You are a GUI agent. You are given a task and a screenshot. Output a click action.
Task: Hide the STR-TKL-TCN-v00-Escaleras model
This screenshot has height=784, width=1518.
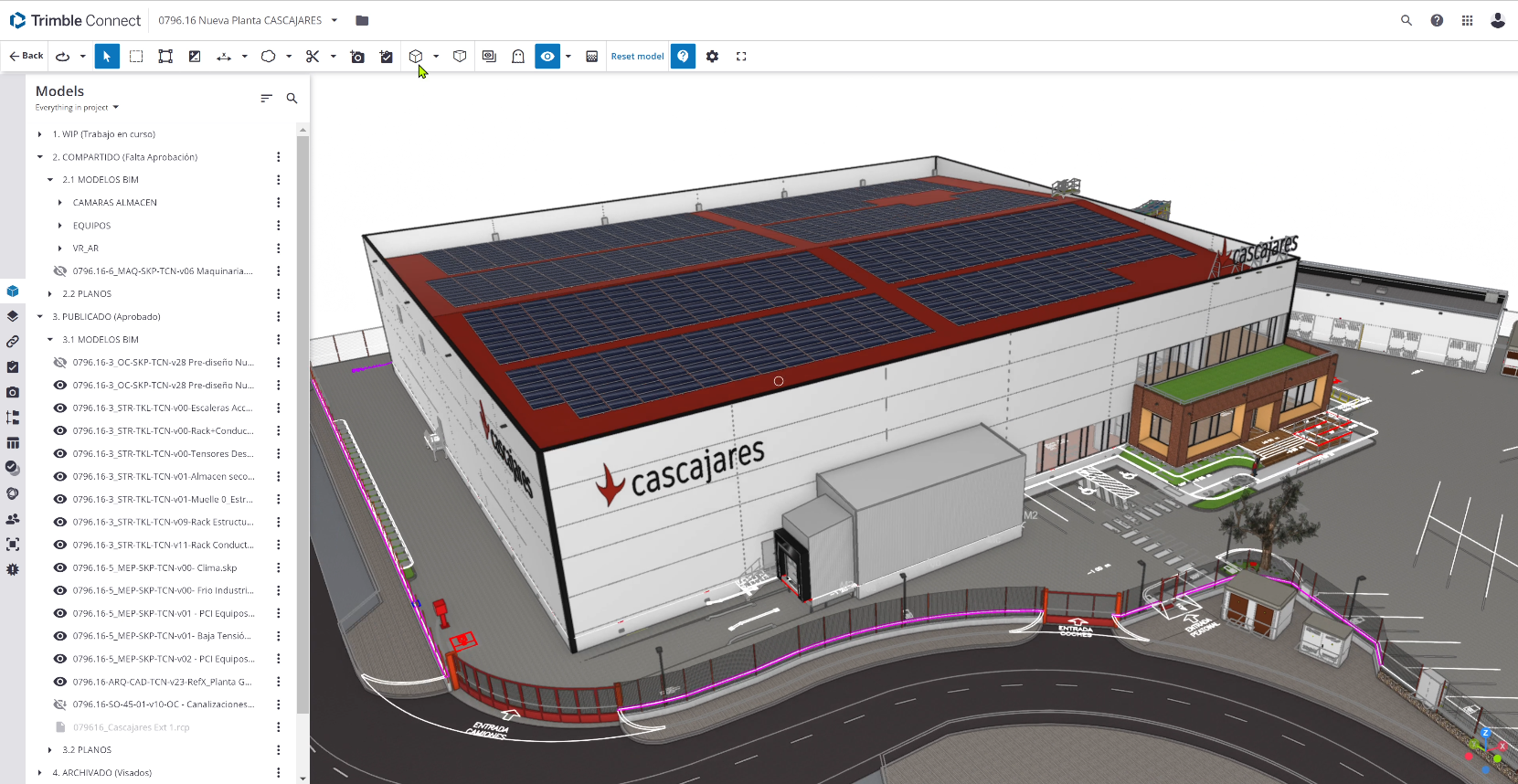(60, 408)
